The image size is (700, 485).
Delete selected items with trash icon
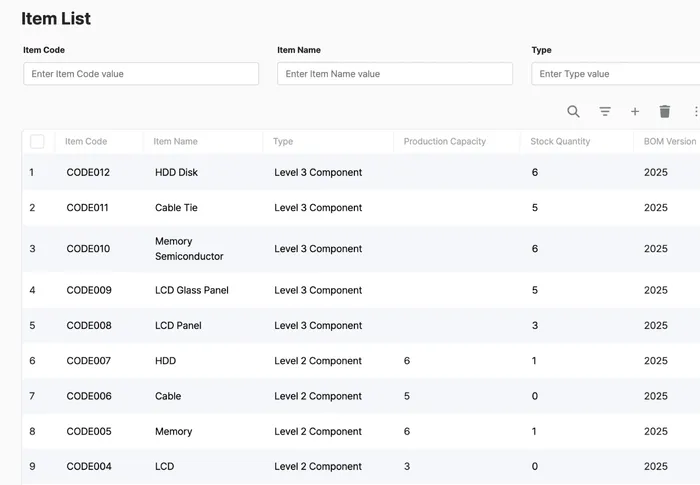[664, 111]
